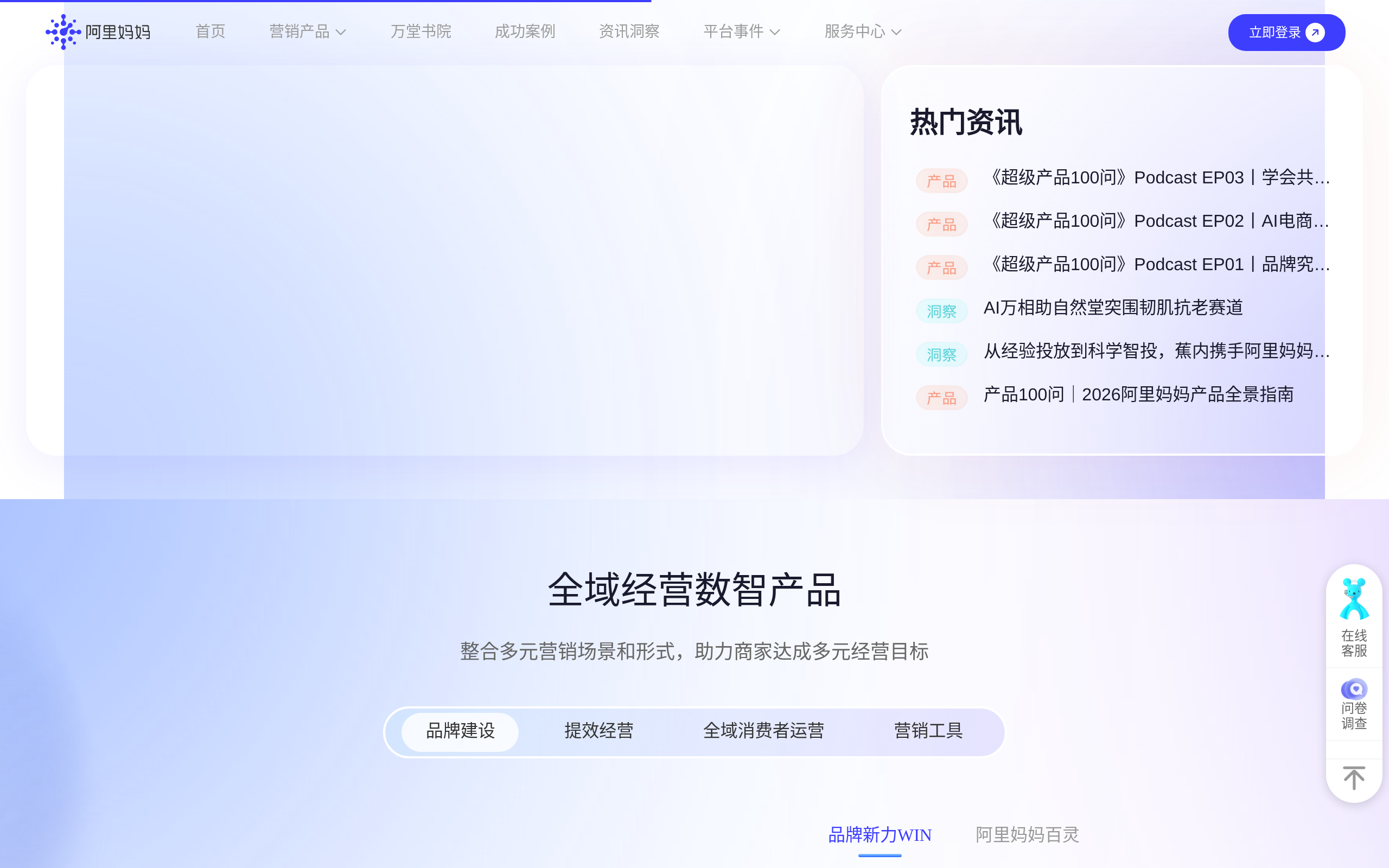Click the 立即登录 button
This screenshot has height=868, width=1389.
1286,33
